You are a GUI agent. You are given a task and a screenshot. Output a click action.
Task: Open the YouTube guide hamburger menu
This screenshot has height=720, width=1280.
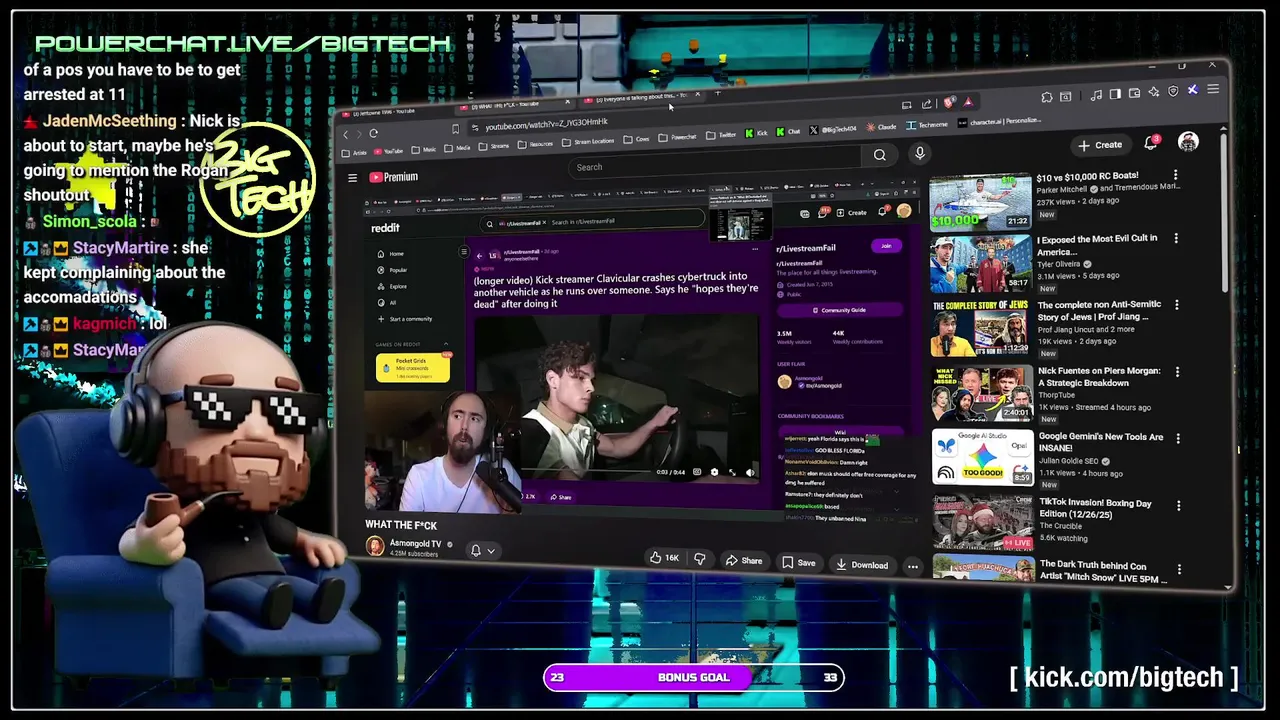click(352, 177)
